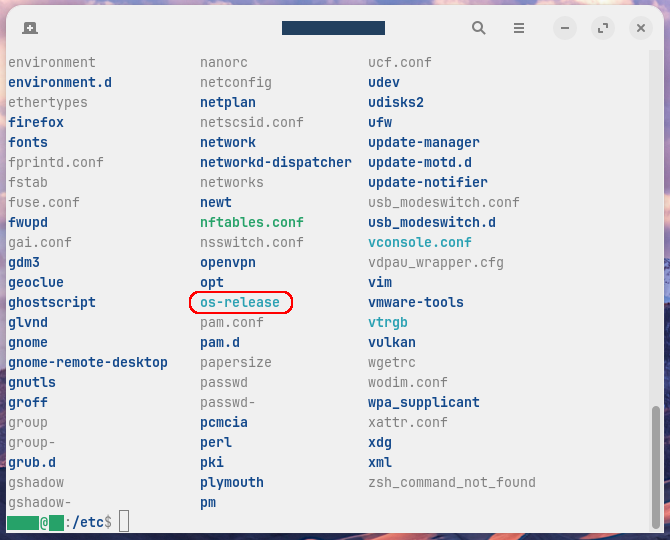Click the zsh_command_not_found entry
Screen dimensions: 670x540
pyautogui.click(x=451, y=482)
